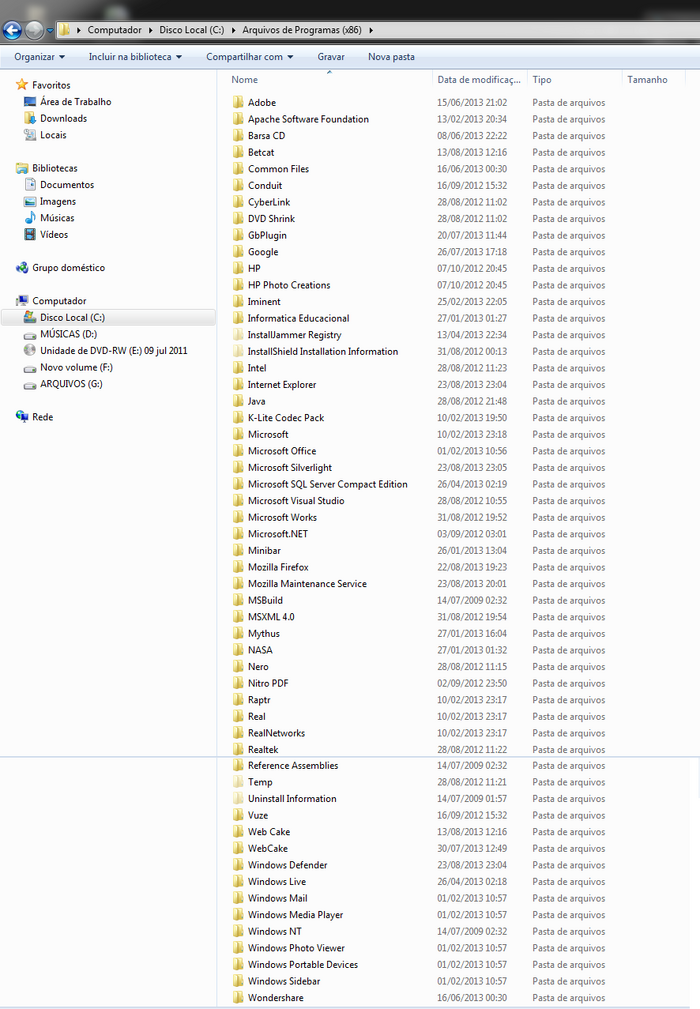Expand the arrow after Disco Local (C:) breadcrumb

tap(233, 30)
